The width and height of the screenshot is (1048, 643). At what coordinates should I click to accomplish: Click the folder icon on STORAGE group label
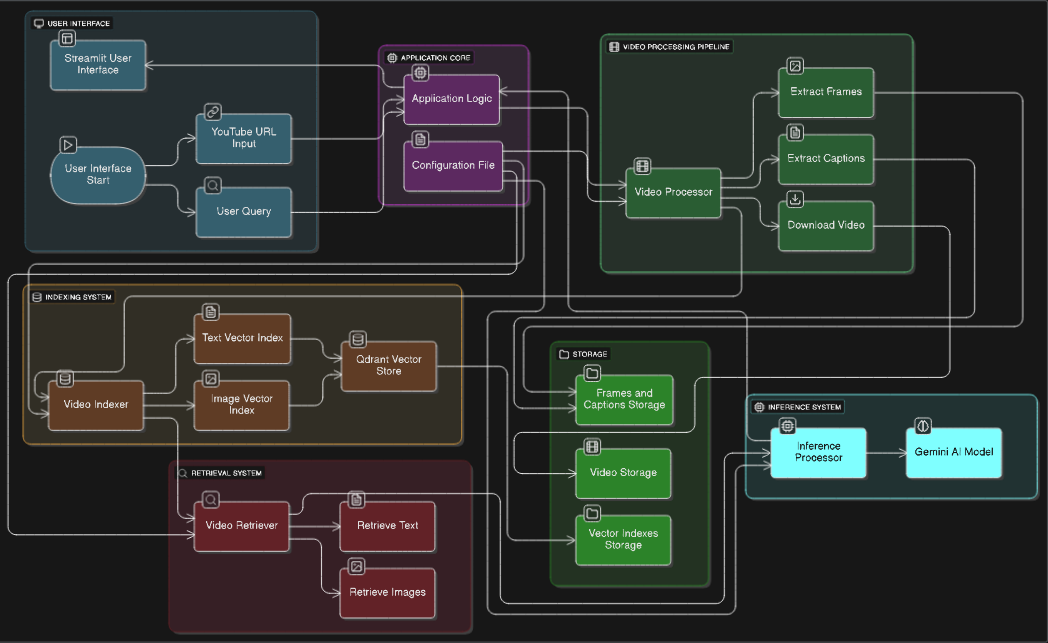(x=564, y=353)
